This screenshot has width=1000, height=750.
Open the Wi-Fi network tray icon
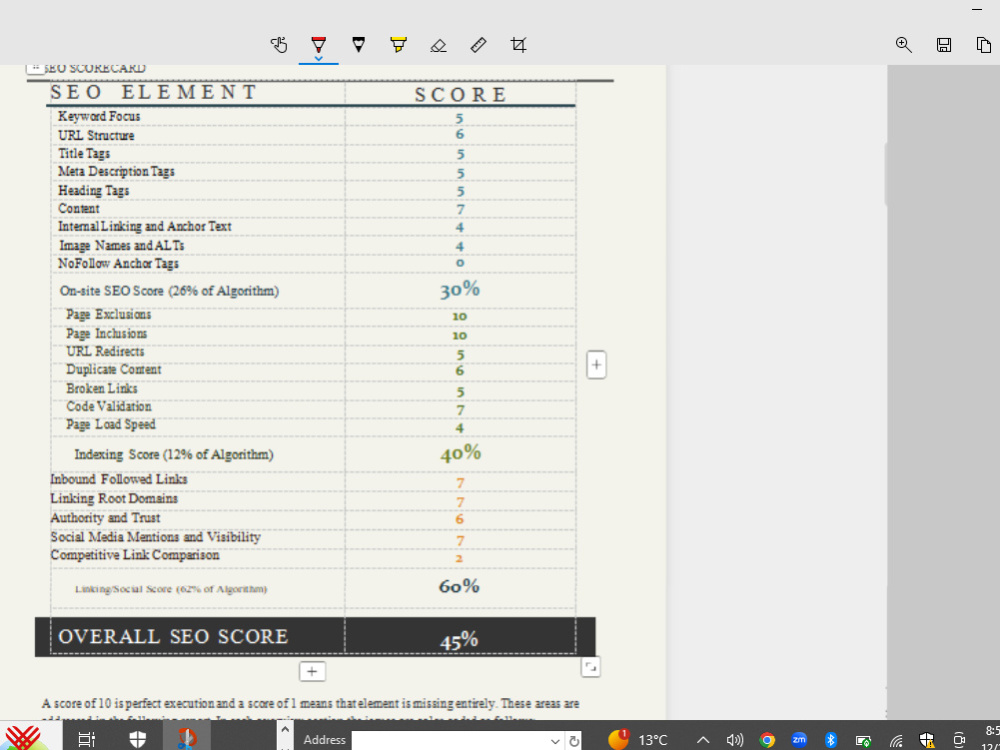[x=896, y=740]
